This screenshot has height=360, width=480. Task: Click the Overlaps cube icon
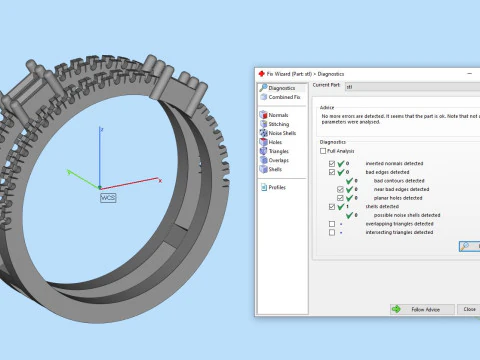263,160
